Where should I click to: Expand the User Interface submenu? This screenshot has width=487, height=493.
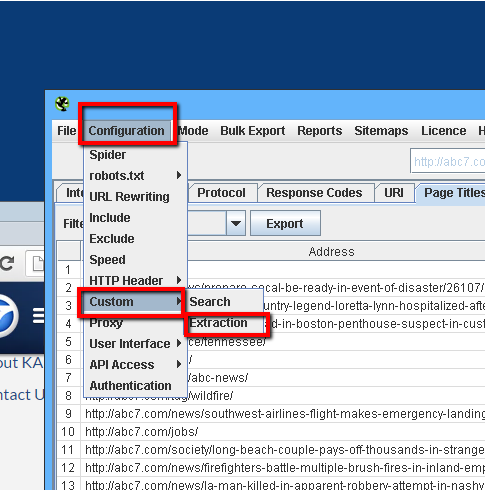pos(135,344)
